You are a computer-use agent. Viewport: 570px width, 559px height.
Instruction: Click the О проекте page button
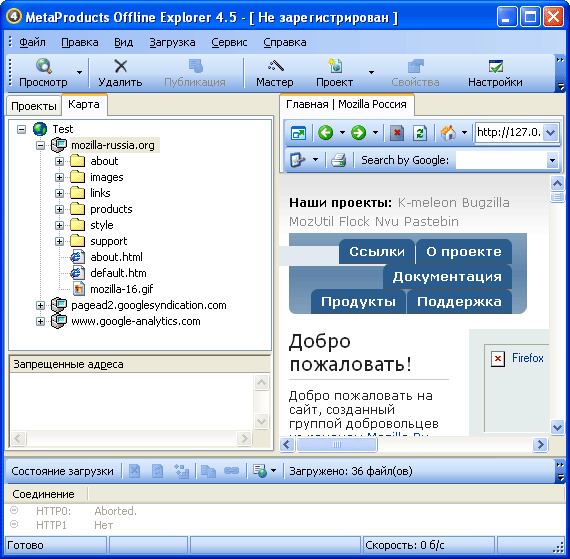coord(464,252)
